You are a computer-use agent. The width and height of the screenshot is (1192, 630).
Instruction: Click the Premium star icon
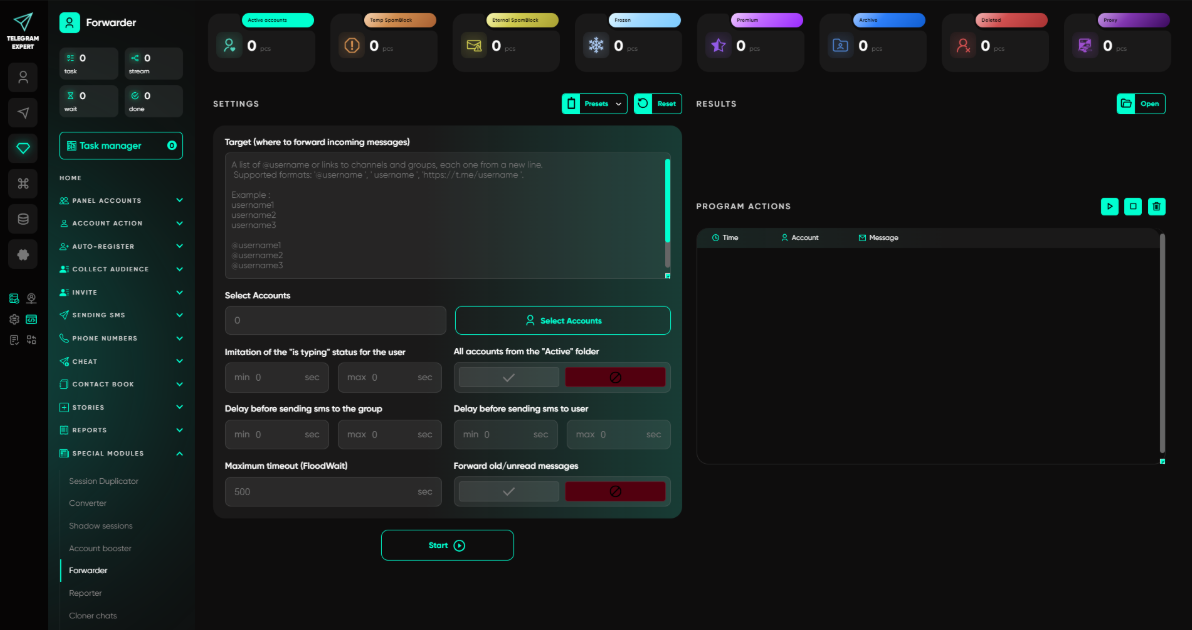click(718, 46)
